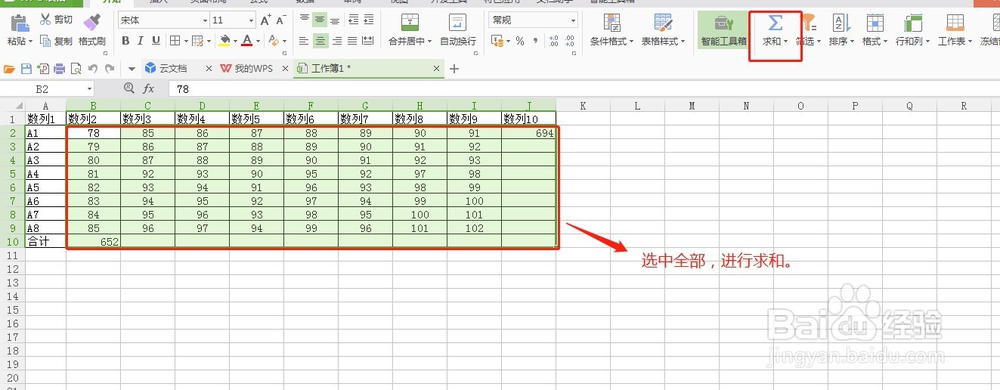The height and width of the screenshot is (390, 1000).
Task: Open the number format dropdown (常规)
Action: coord(573,21)
